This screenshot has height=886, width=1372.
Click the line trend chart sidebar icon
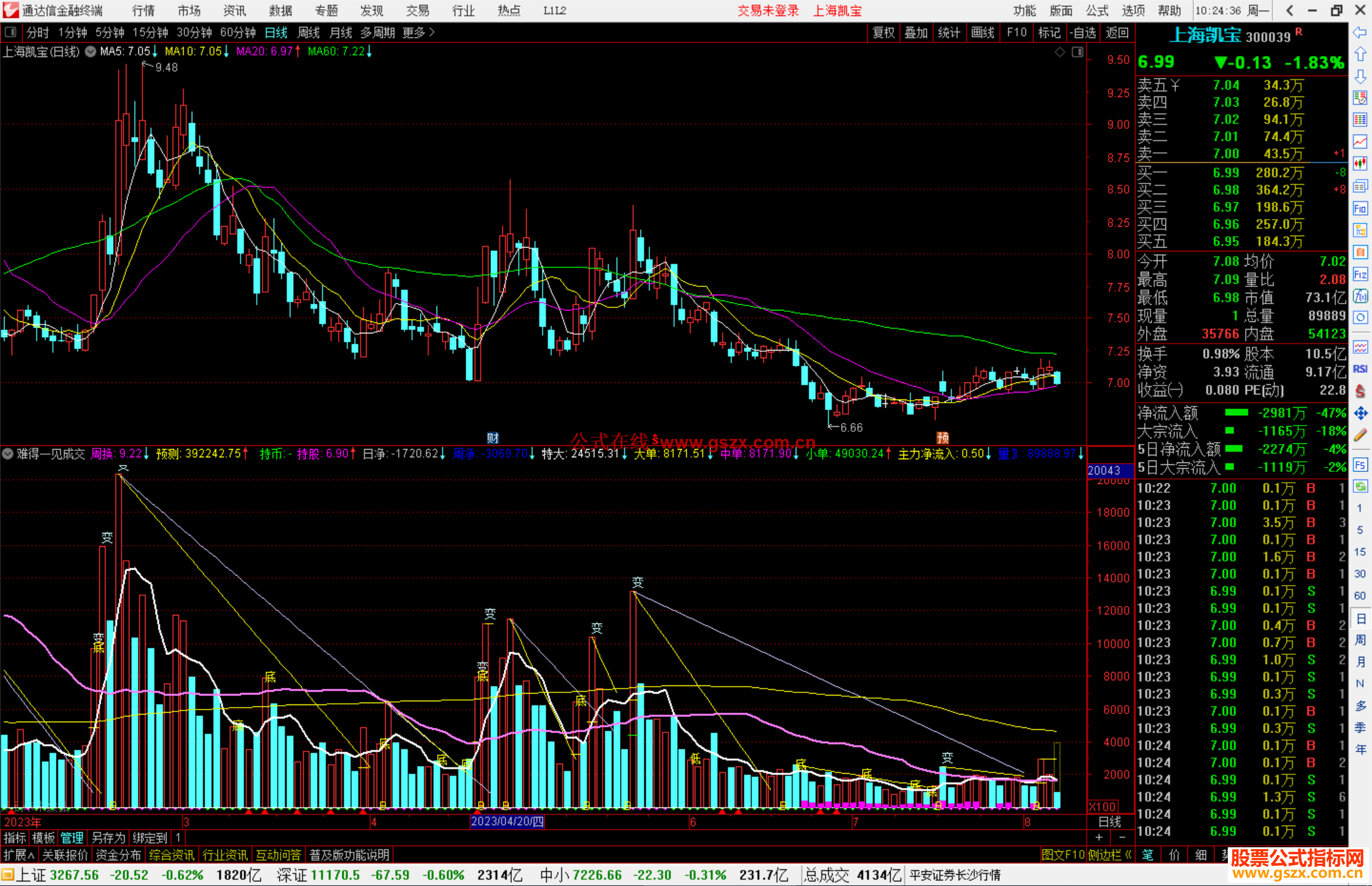(1360, 142)
